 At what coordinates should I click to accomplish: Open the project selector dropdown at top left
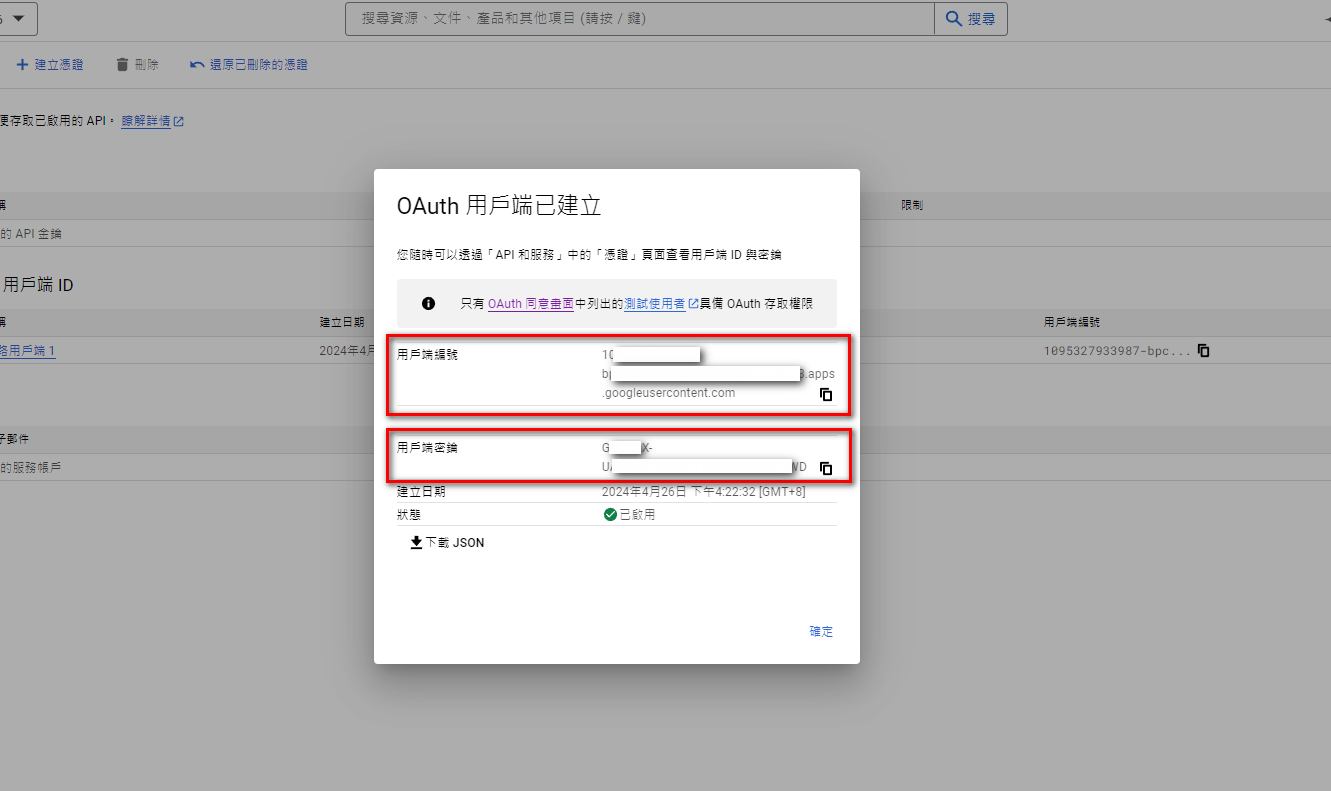[18, 17]
